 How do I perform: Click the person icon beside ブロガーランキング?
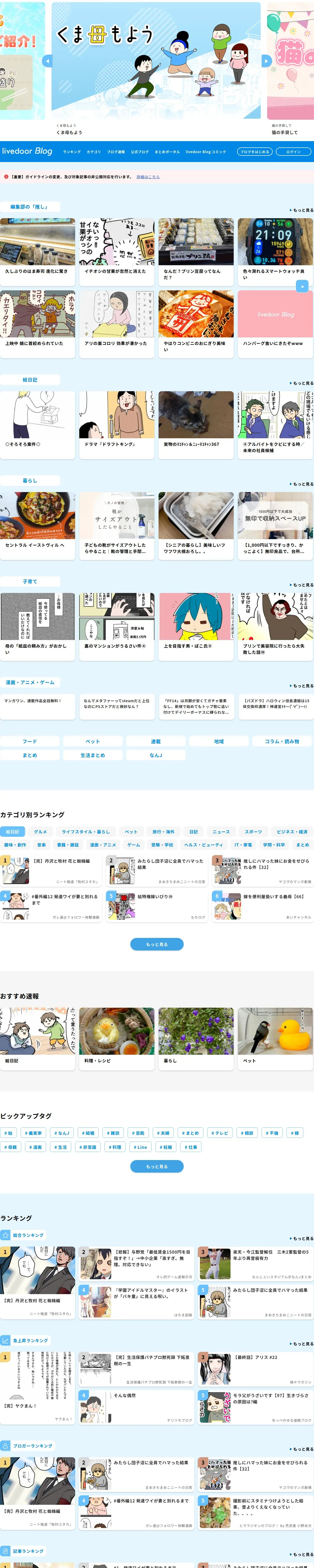[6, 1446]
